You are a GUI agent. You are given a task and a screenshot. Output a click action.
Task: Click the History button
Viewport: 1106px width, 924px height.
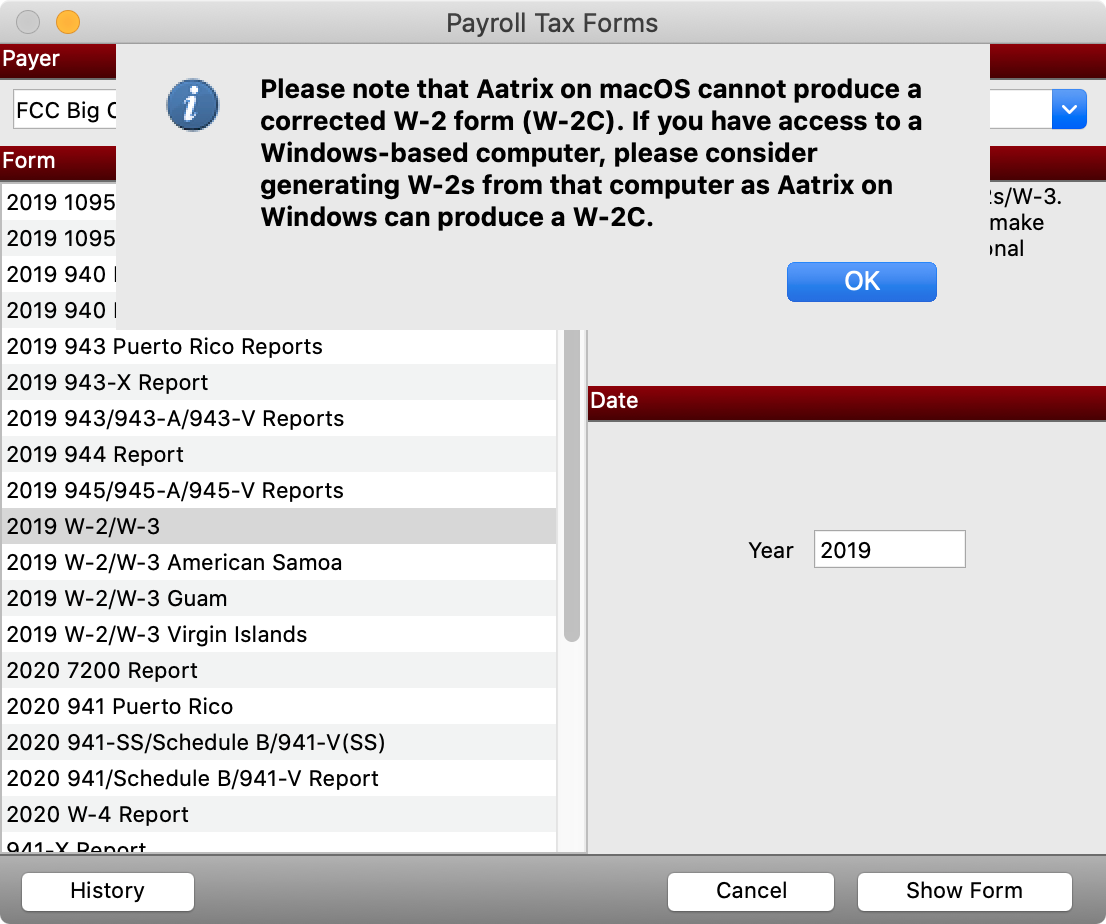point(107,890)
